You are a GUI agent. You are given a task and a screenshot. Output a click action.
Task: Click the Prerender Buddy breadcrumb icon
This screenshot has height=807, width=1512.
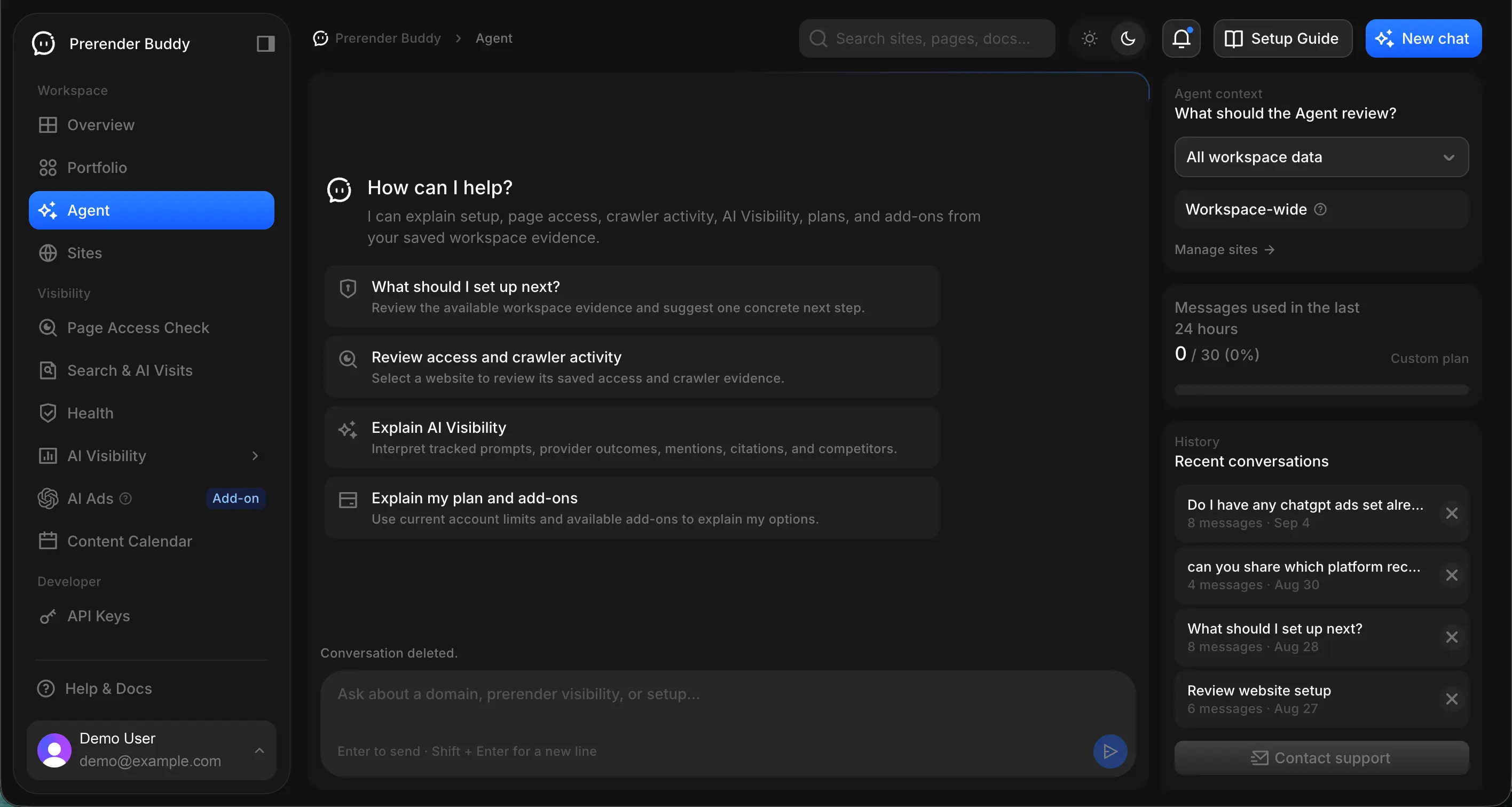(320, 38)
